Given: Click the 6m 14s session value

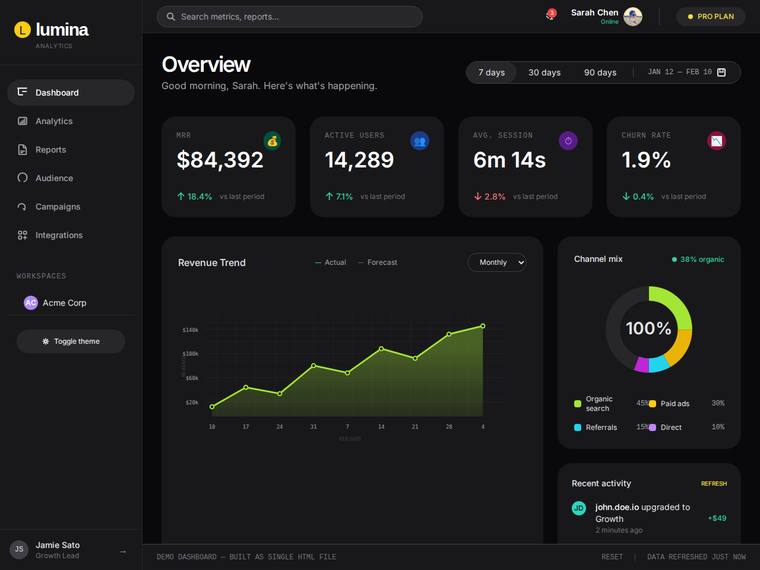Looking at the screenshot, I should [509, 160].
